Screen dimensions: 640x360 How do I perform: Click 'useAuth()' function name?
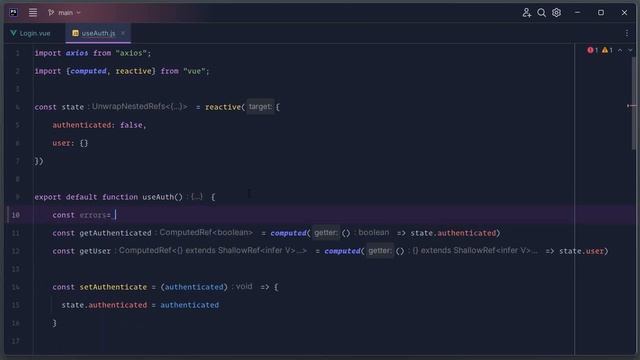[x=162, y=197]
